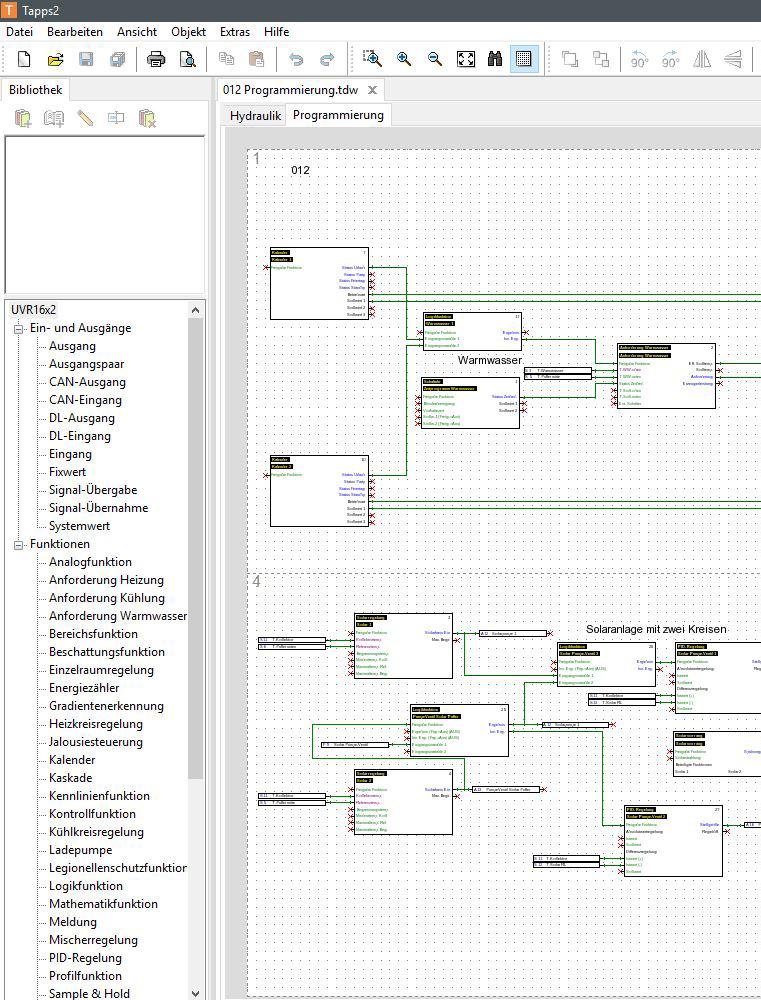
Task: Open the Ansicht menu
Action: pos(137,31)
